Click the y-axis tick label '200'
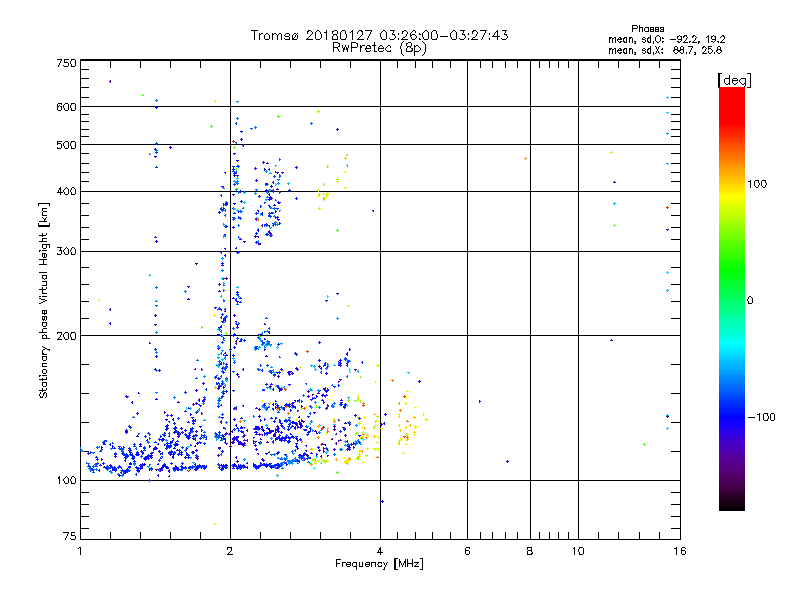The width and height of the screenshot is (800, 600). (66, 336)
